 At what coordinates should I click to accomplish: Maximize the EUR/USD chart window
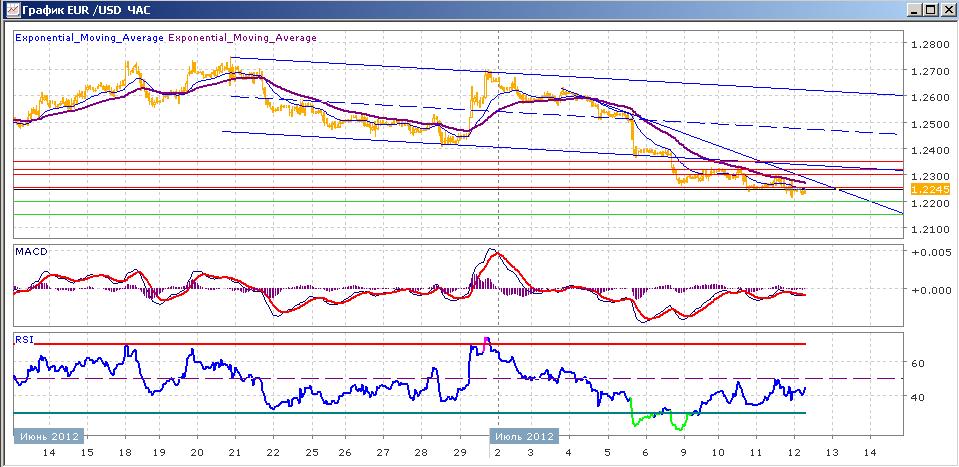pyautogui.click(x=930, y=10)
